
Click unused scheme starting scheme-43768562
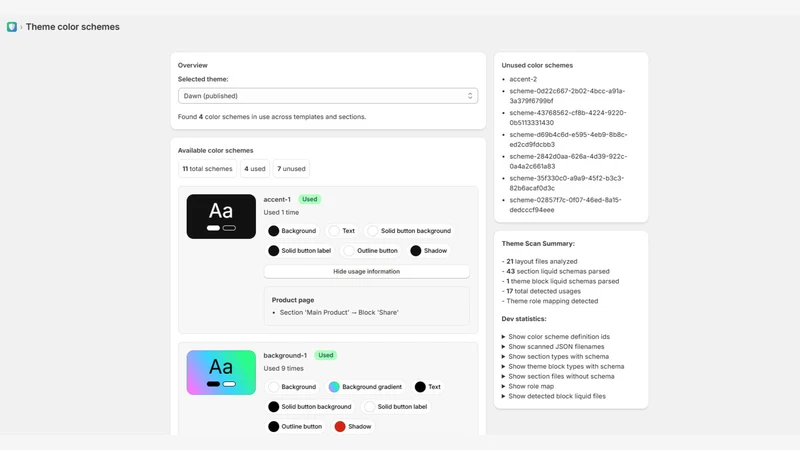coord(568,118)
